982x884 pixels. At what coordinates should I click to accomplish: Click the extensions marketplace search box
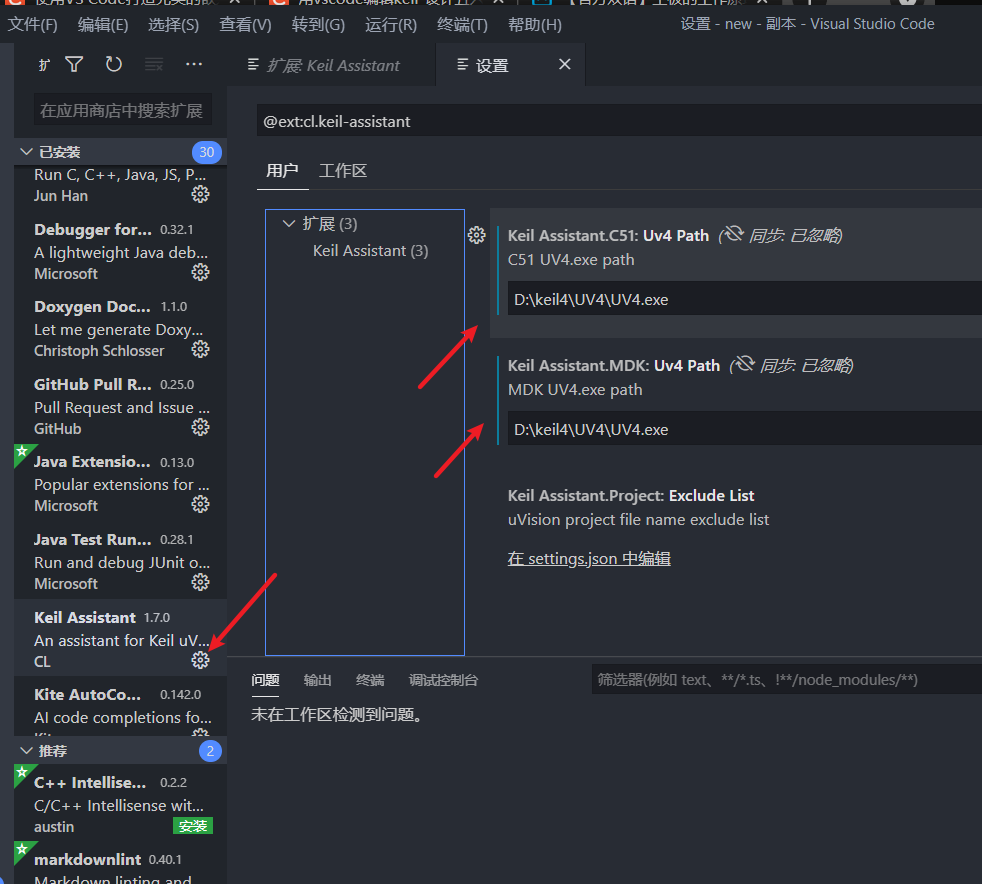123,111
